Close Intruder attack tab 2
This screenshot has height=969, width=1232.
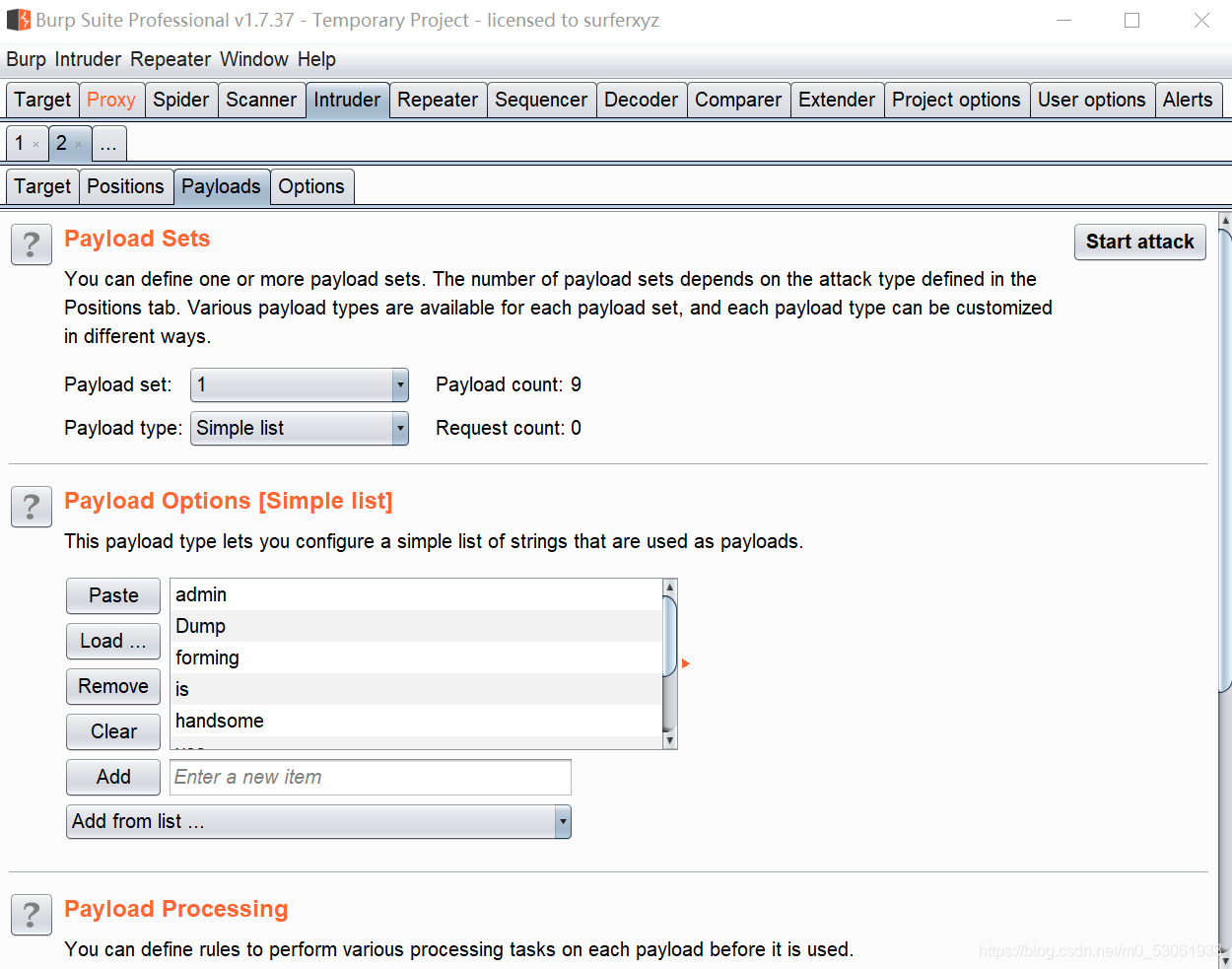(79, 145)
